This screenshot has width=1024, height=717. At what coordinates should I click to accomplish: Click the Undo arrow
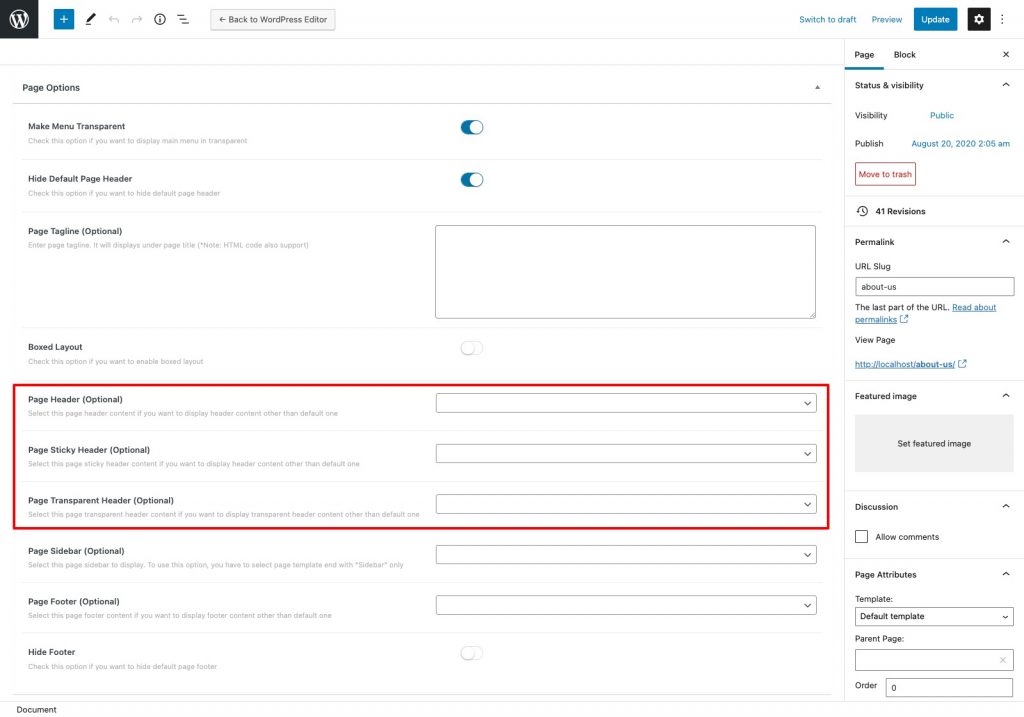click(x=112, y=18)
